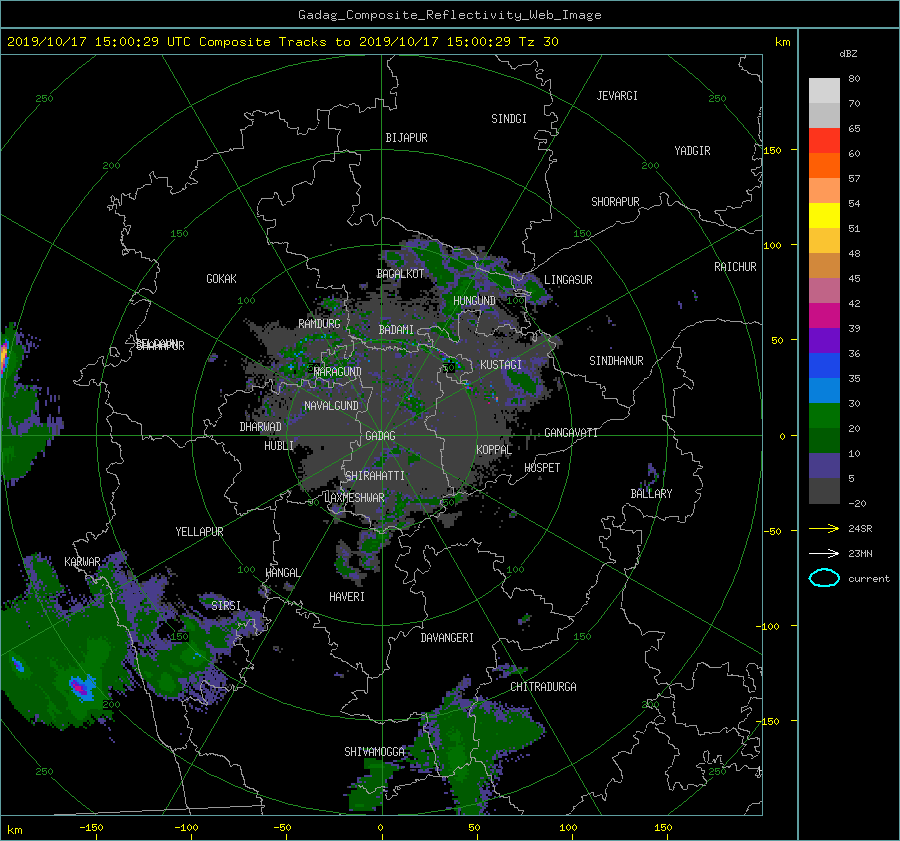Pick the red 60–65 dBZ color swatch
Image resolution: width=900 pixels, height=841 pixels.
pos(824,140)
